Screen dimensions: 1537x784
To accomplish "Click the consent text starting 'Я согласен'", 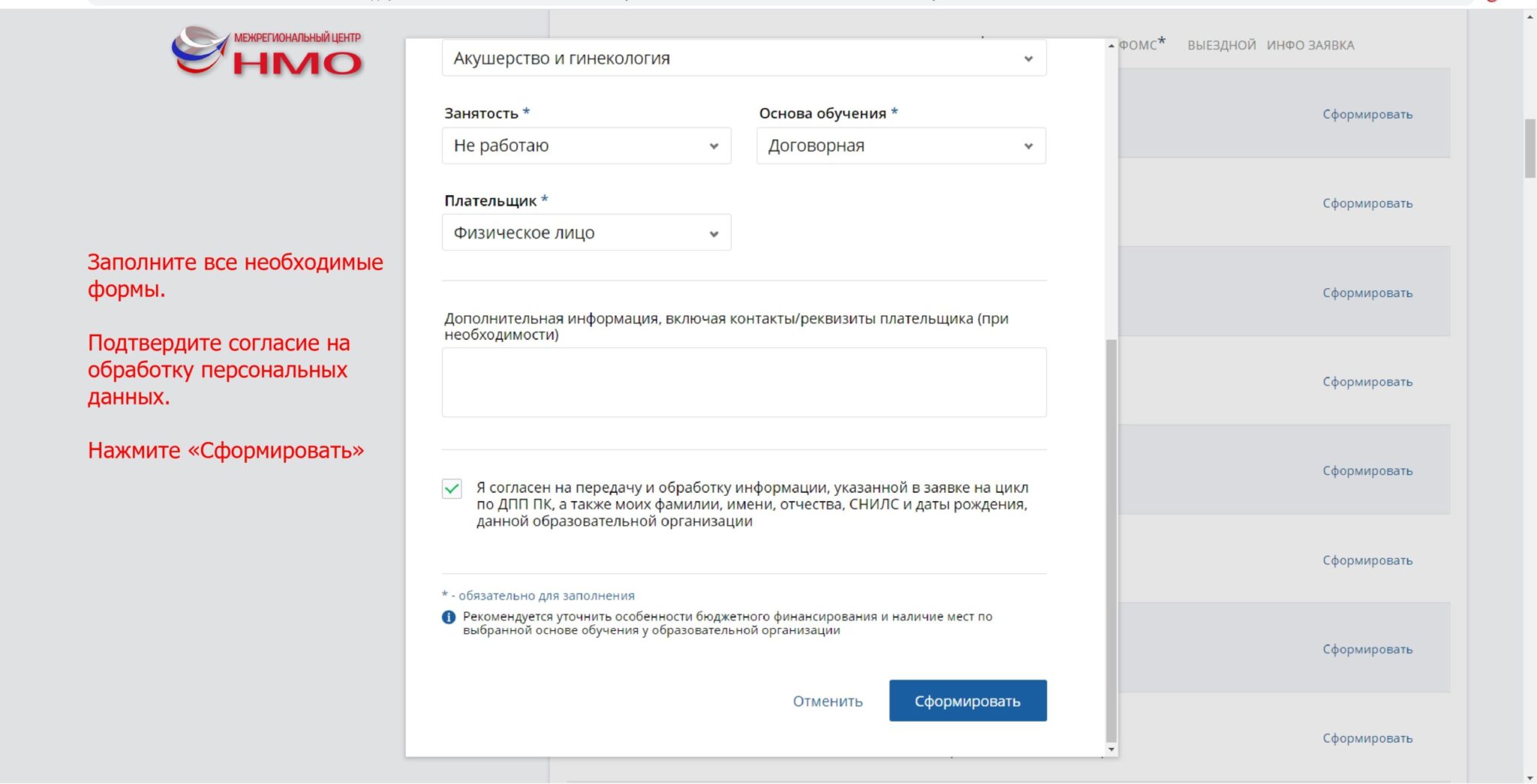I will [752, 504].
